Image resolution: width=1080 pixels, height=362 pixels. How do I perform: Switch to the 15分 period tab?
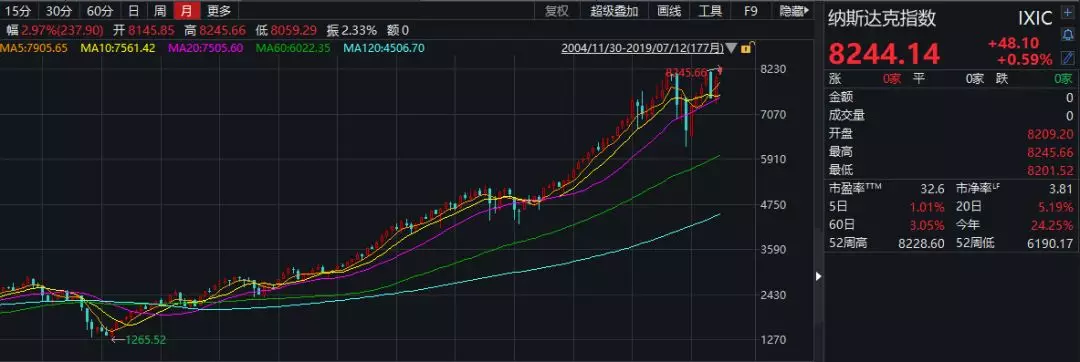point(18,11)
